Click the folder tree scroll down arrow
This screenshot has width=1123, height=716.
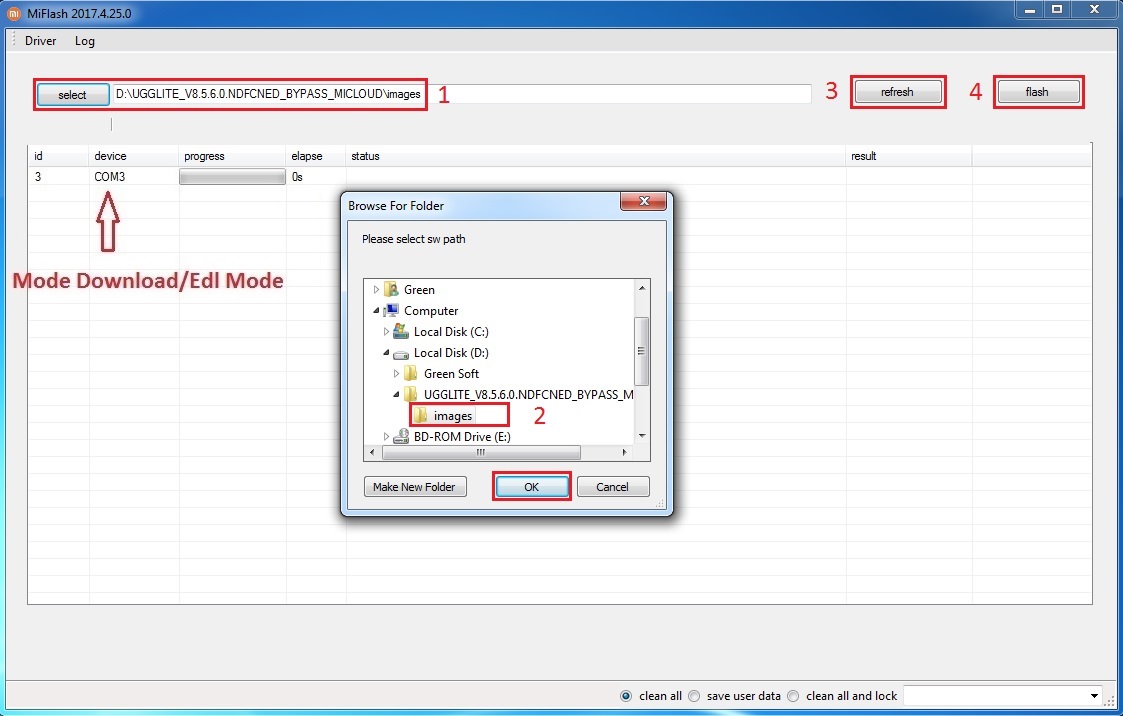642,436
